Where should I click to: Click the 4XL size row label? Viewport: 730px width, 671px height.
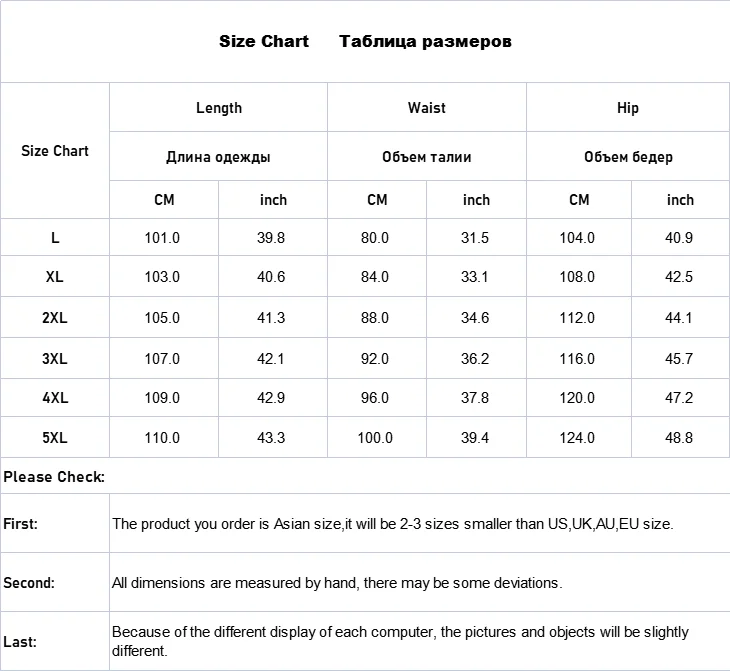point(55,398)
